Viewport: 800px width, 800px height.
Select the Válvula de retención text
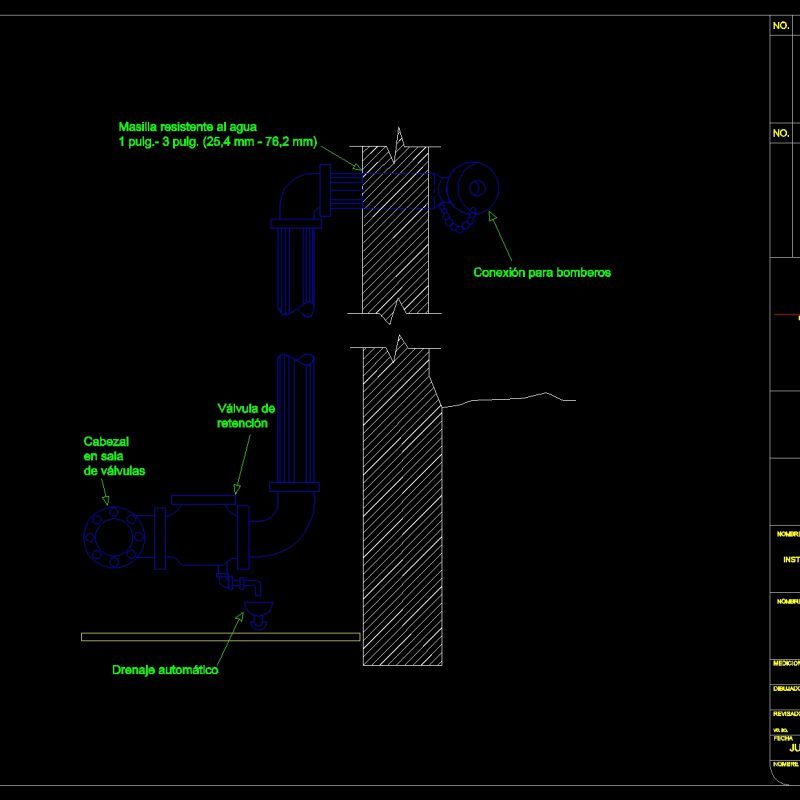pos(245,414)
